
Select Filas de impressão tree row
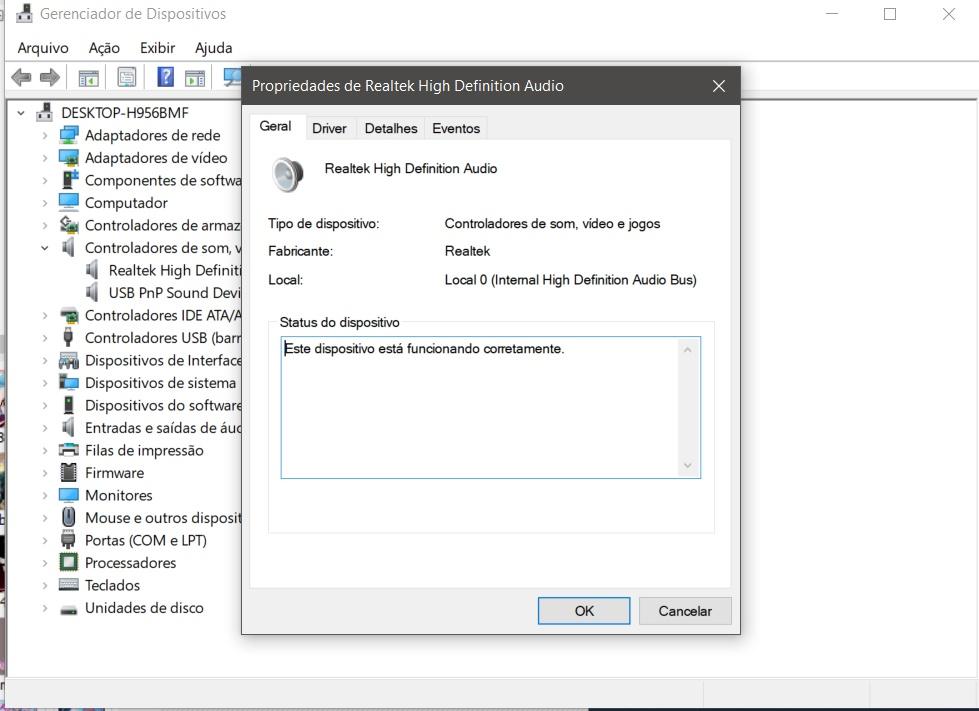pos(144,450)
